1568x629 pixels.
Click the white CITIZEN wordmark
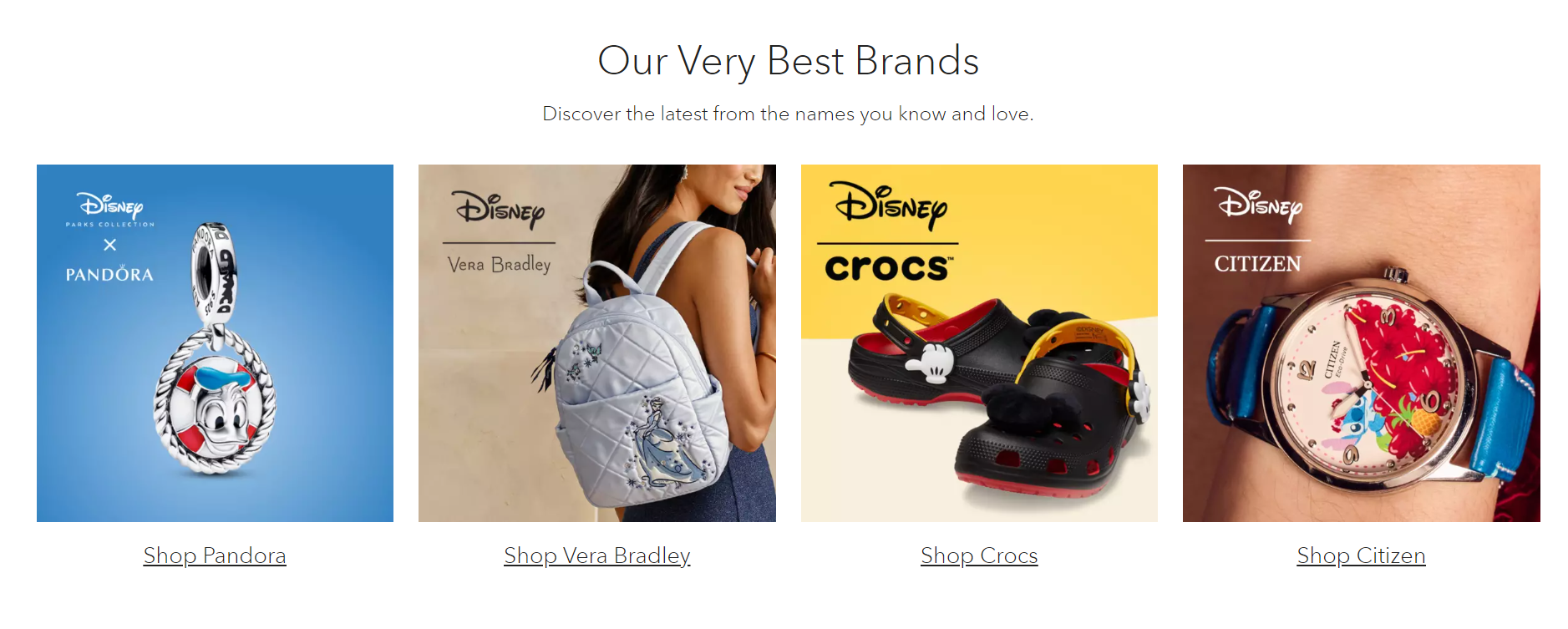(x=1257, y=264)
